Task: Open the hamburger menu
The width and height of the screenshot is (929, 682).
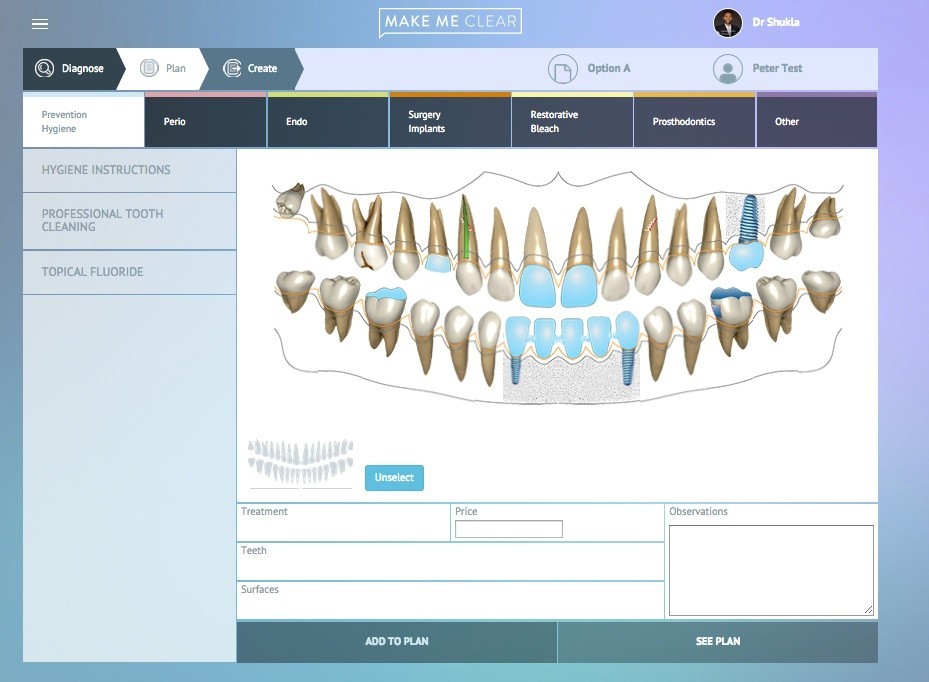Action: pyautogui.click(x=40, y=24)
